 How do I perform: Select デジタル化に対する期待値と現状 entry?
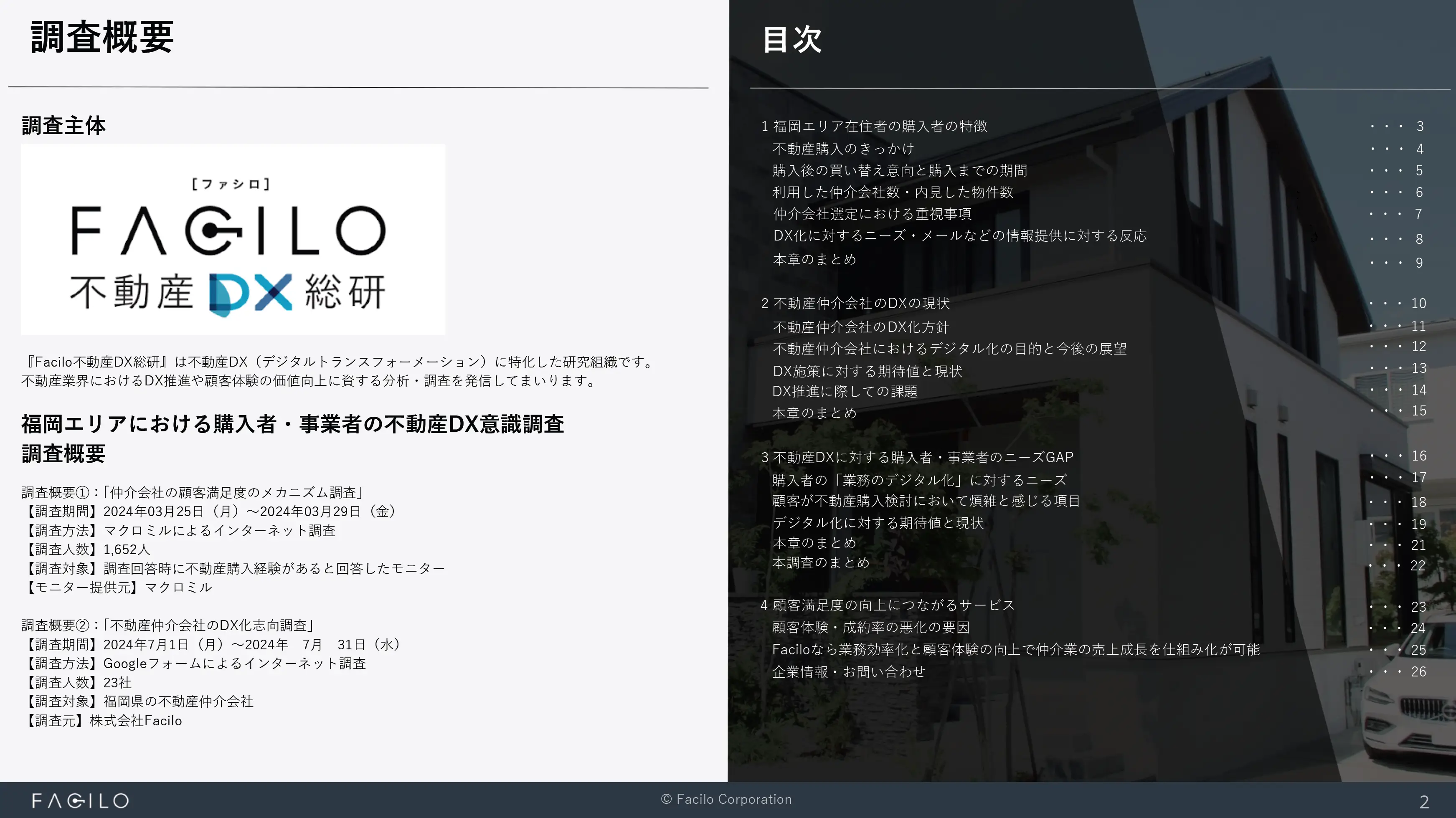878,522
